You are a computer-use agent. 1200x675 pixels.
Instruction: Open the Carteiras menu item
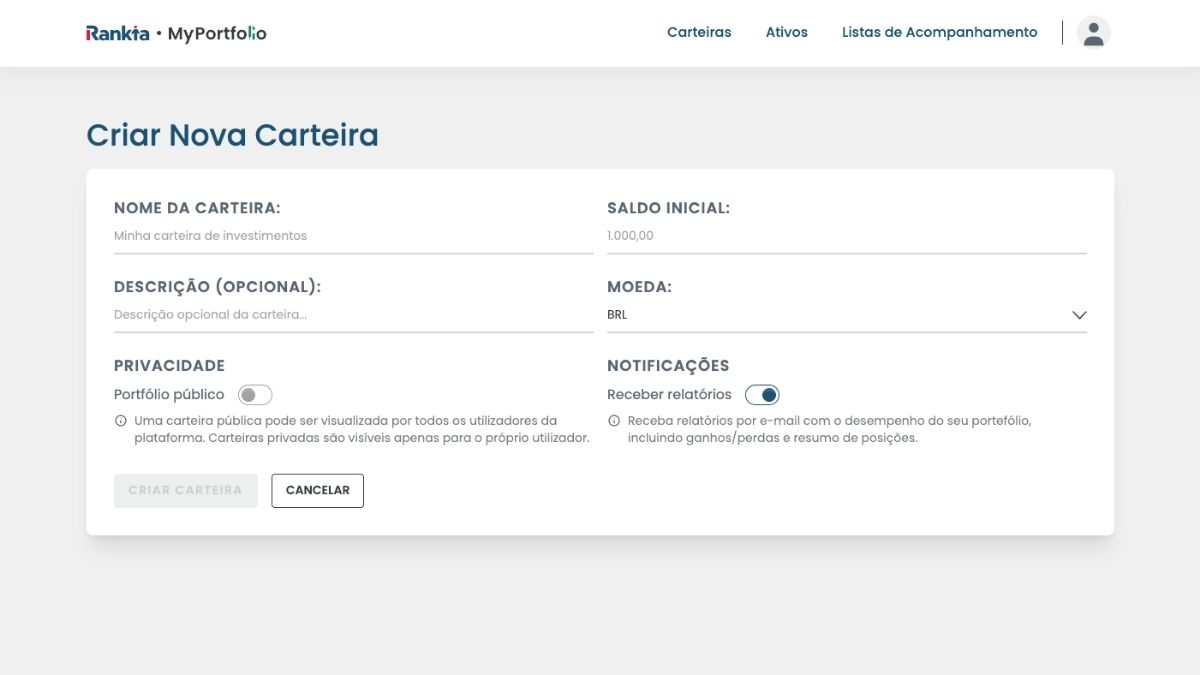pyautogui.click(x=699, y=32)
